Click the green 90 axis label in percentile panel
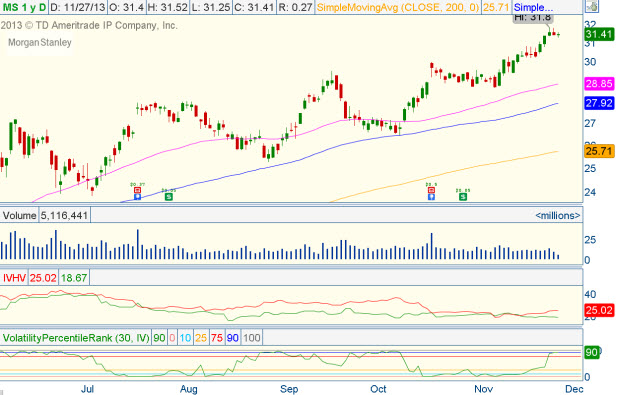Image resolution: width=625 pixels, height=395 pixels. pyautogui.click(x=592, y=352)
